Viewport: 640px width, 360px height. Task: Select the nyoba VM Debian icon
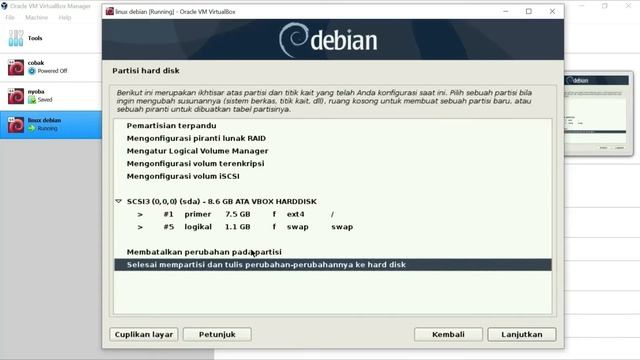(16, 96)
